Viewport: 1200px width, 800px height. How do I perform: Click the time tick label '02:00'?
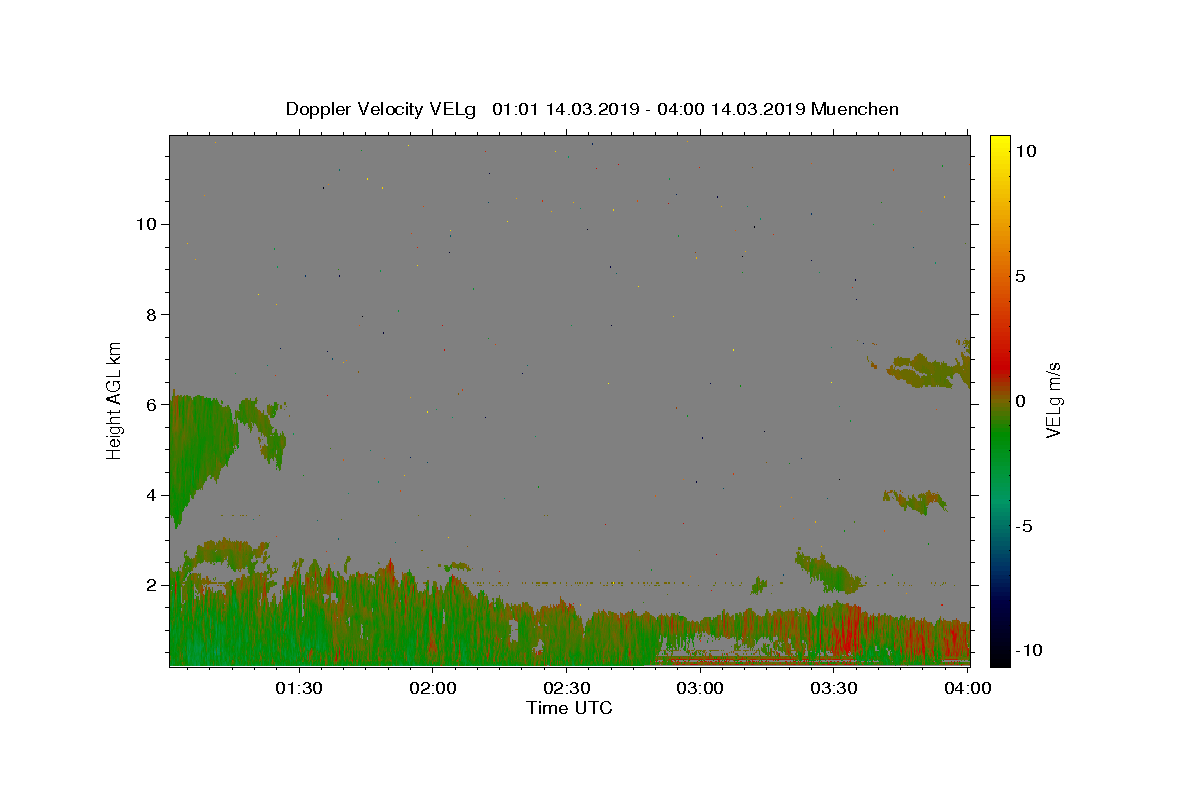click(x=433, y=689)
